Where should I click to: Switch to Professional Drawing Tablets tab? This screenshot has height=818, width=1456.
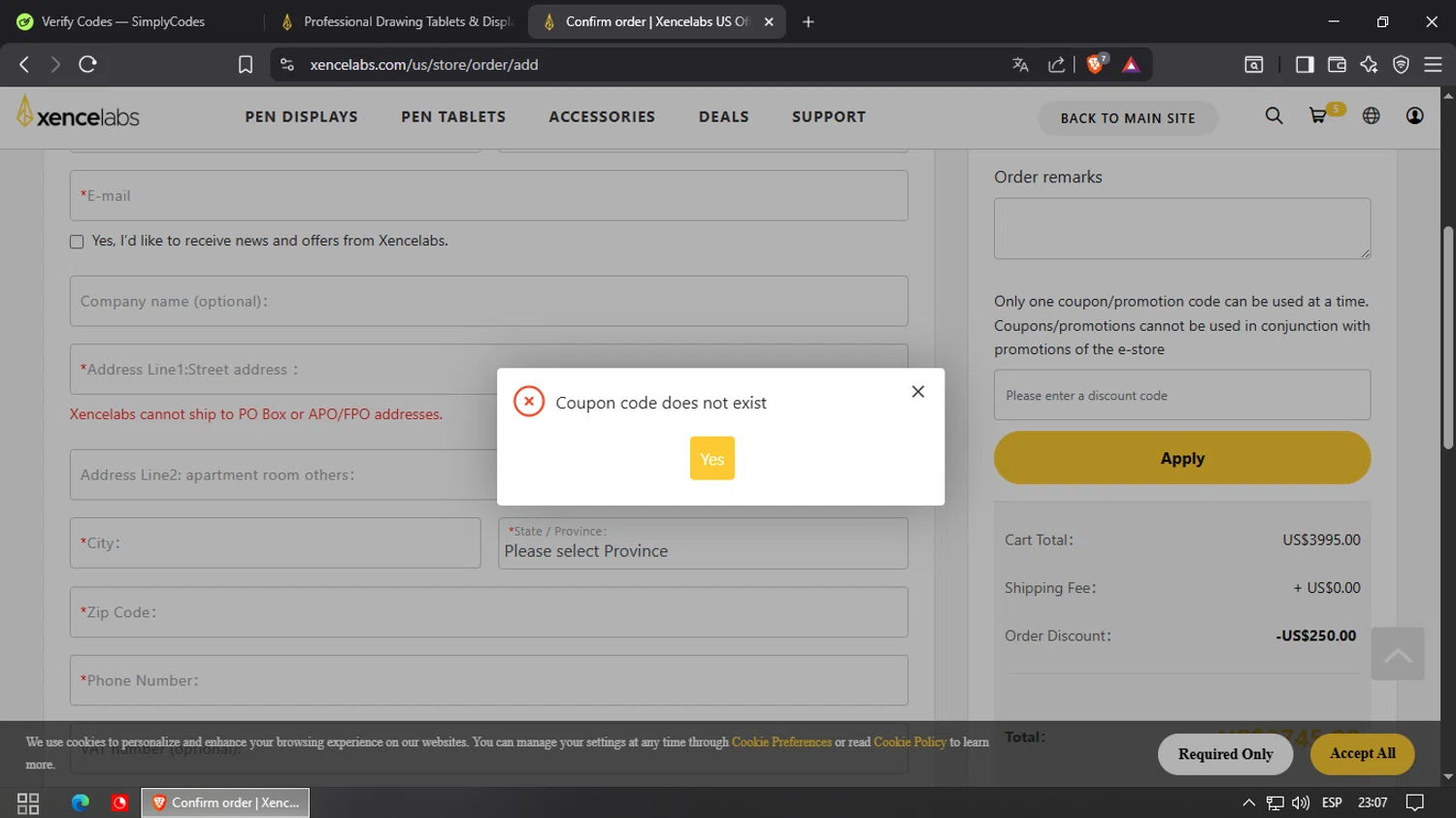(396, 21)
